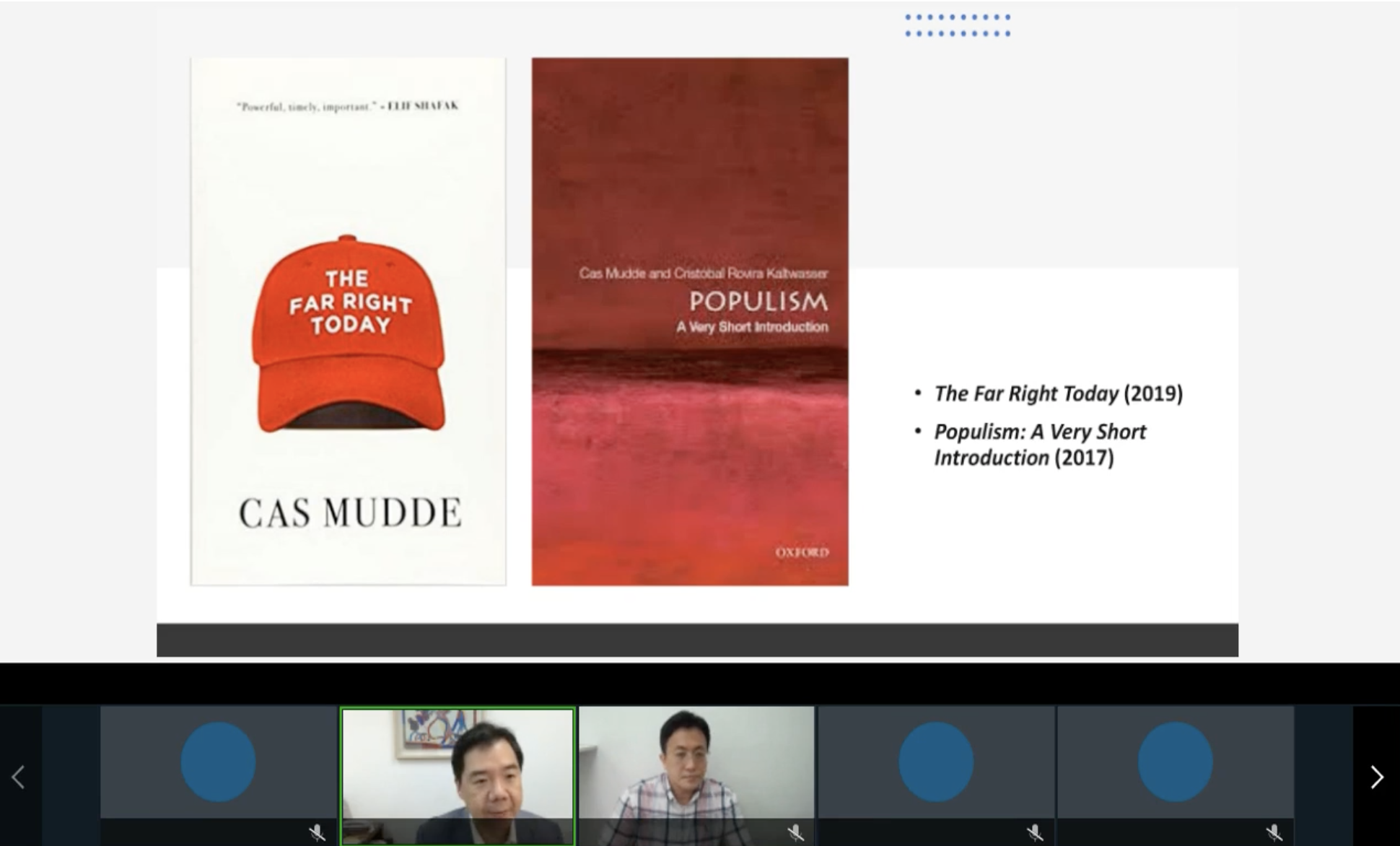Click The Far Right Today book cover
This screenshot has width=1400, height=846.
(348, 180)
